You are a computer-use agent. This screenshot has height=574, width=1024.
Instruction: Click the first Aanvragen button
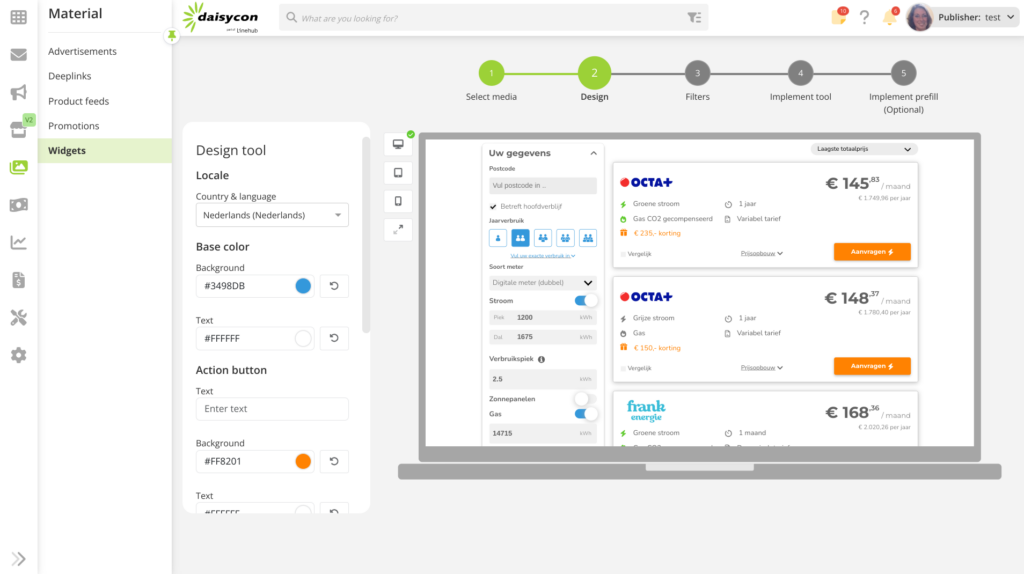[872, 252]
